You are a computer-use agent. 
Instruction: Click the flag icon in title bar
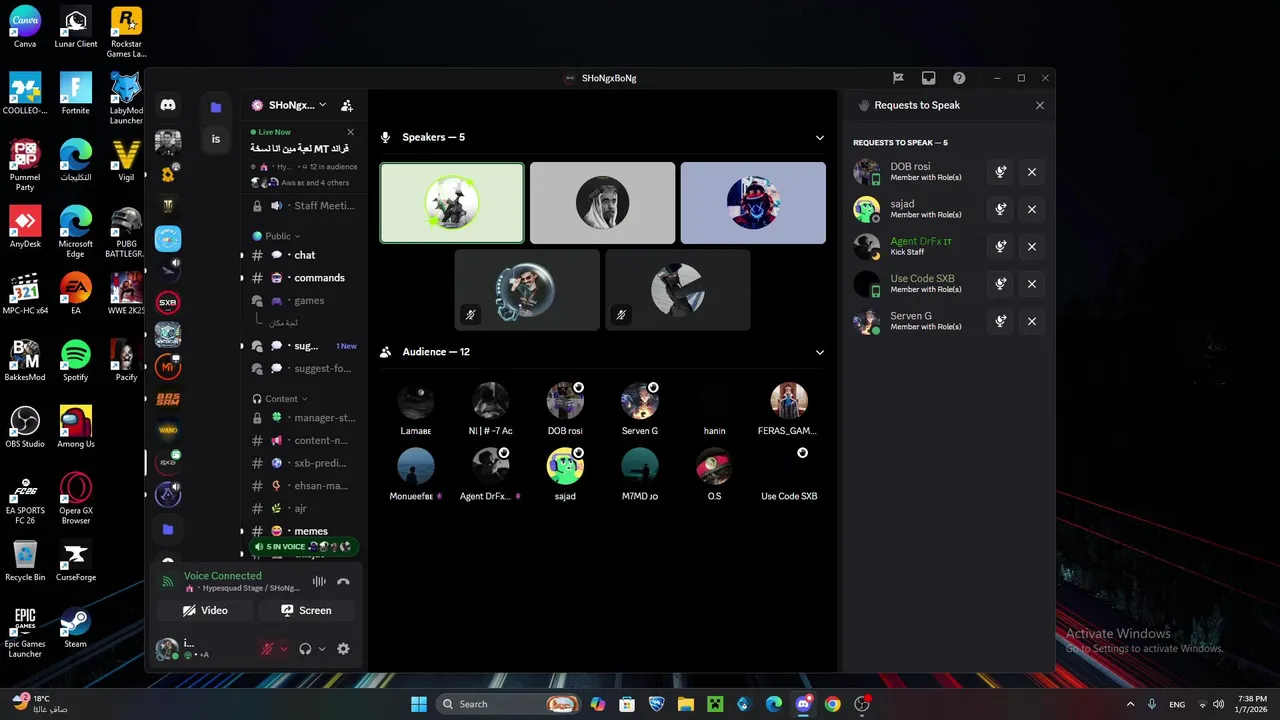[898, 78]
